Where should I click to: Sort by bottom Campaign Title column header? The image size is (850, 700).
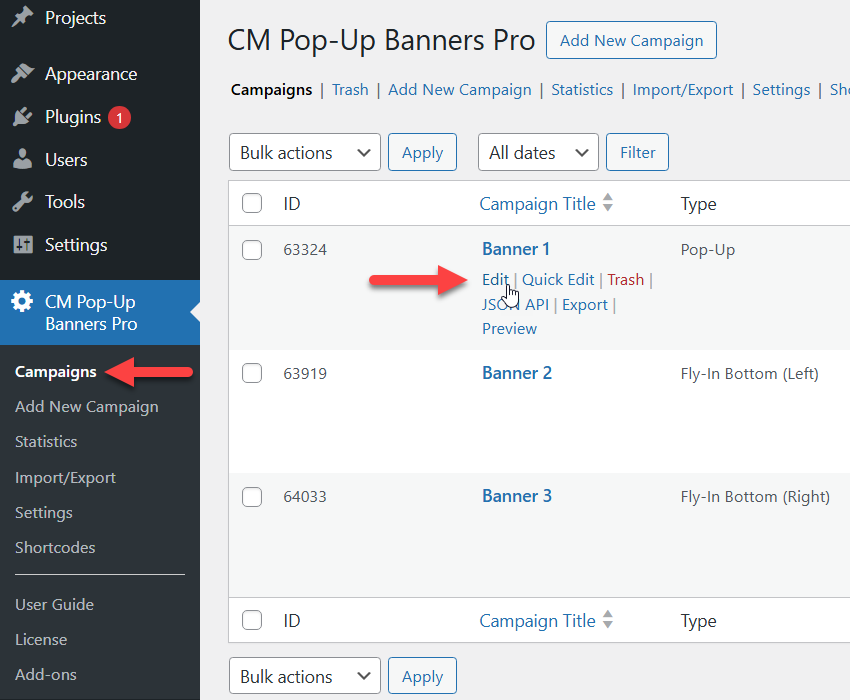pyautogui.click(x=538, y=621)
